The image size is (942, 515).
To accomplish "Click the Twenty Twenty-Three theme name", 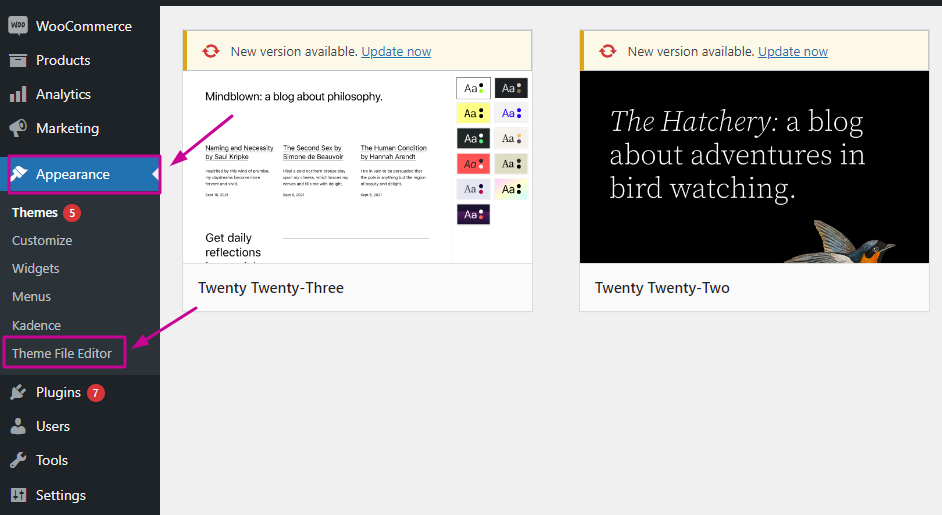I will point(271,288).
